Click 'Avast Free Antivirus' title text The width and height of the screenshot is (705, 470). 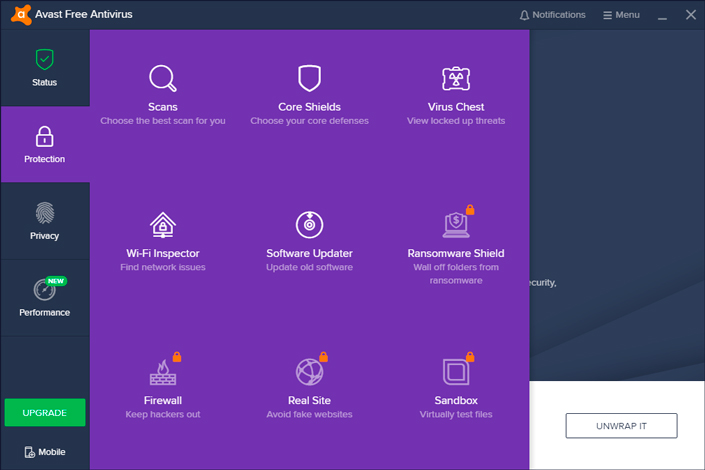click(x=84, y=14)
